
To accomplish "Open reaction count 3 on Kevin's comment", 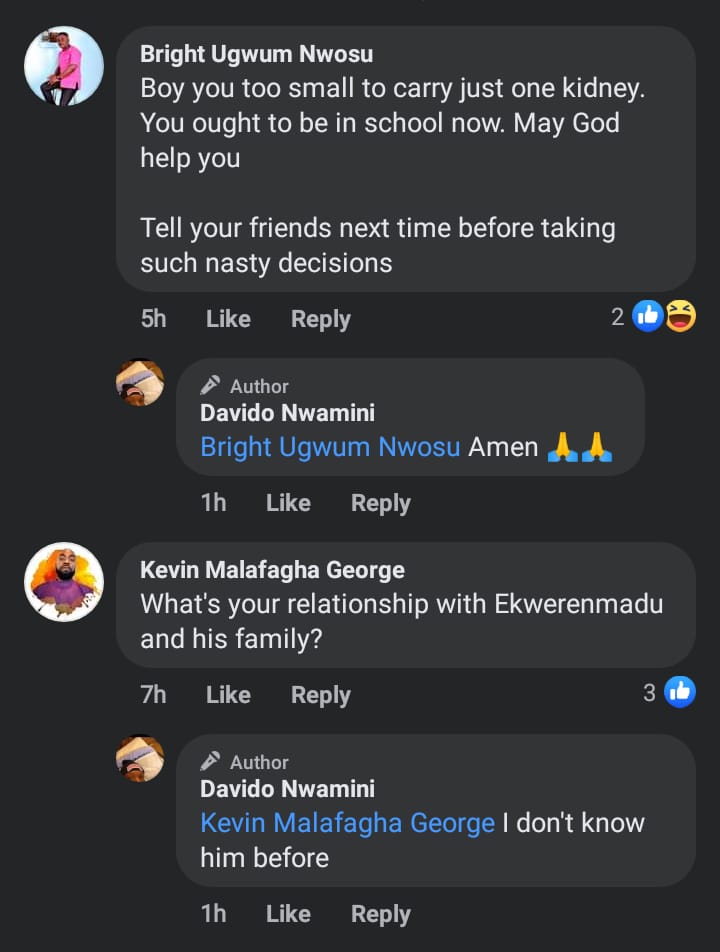I will pyautogui.click(x=650, y=692).
